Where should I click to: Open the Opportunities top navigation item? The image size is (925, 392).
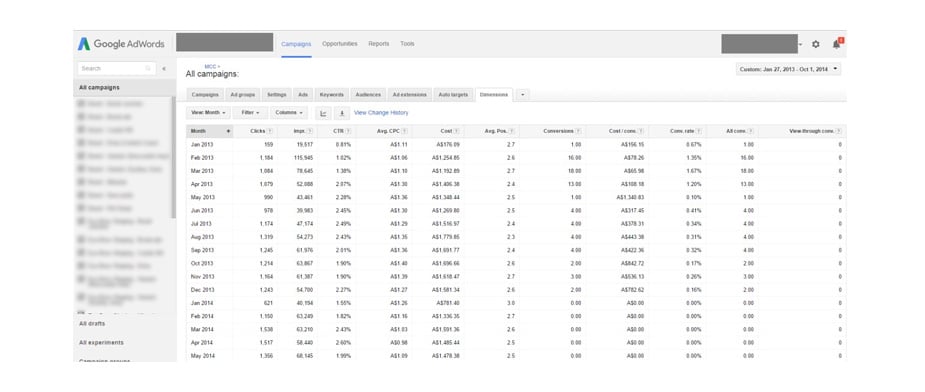click(340, 44)
